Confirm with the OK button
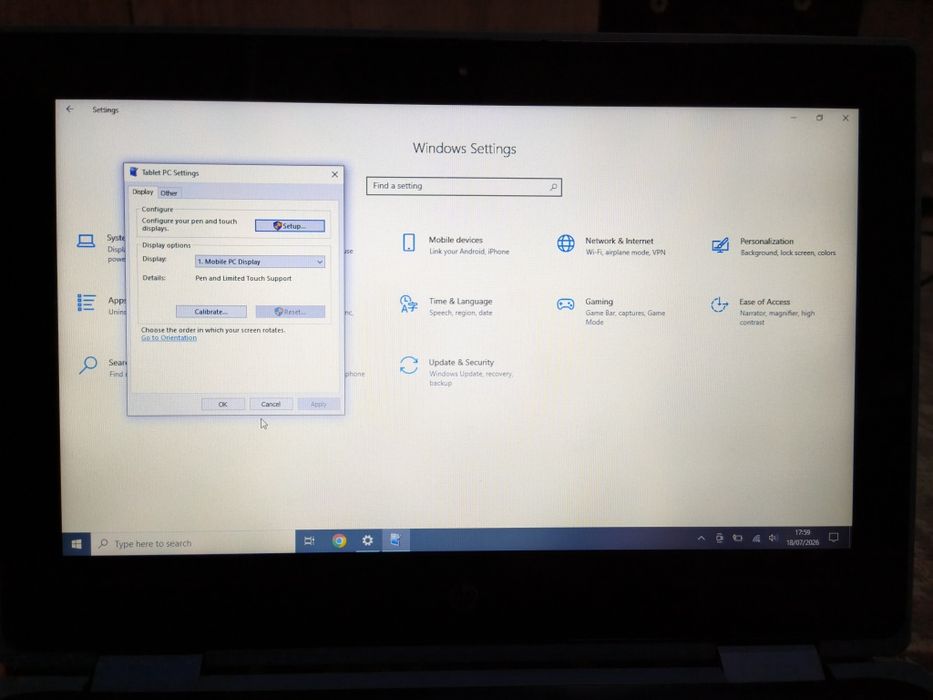This screenshot has width=933, height=700. (x=223, y=404)
